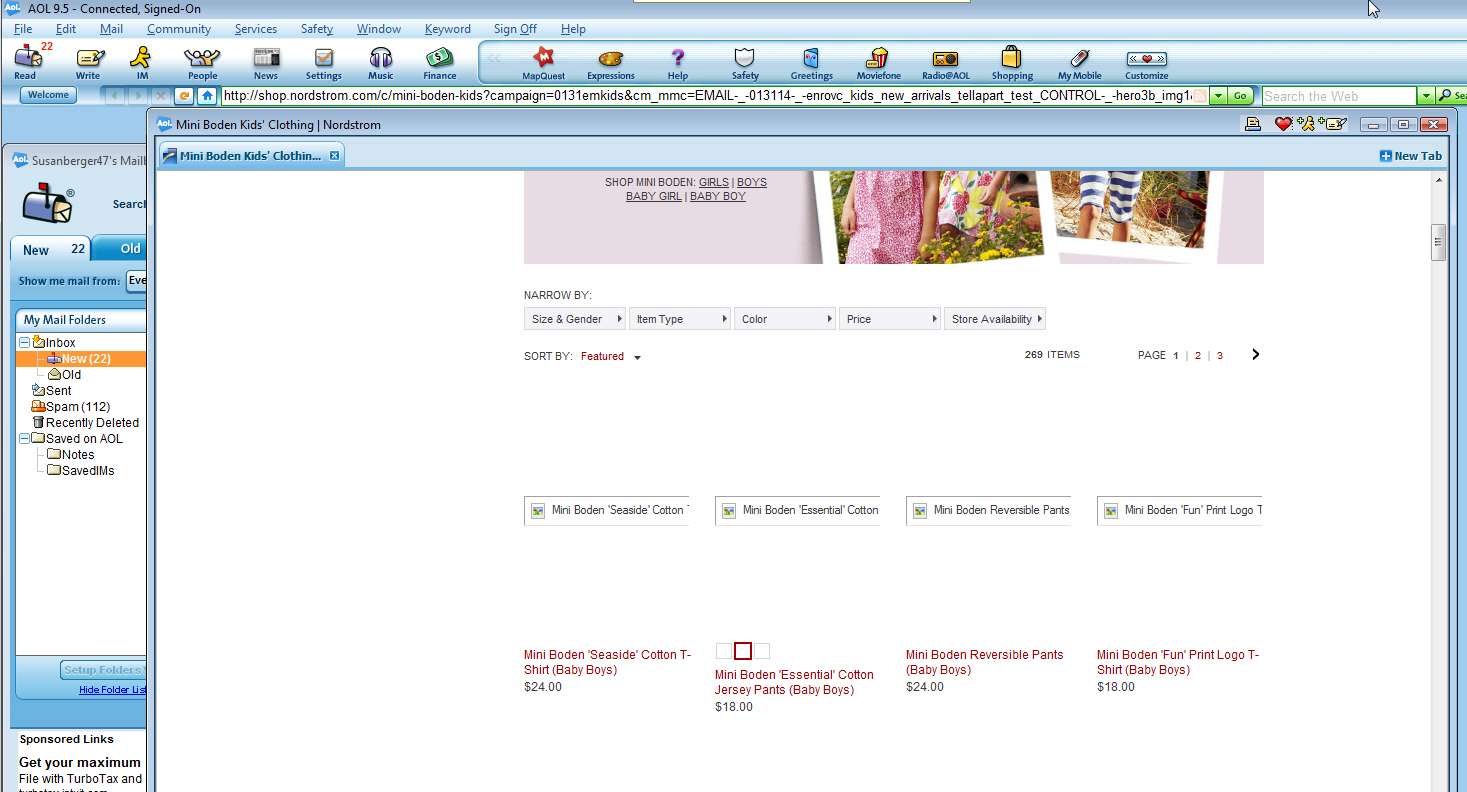The height and width of the screenshot is (792, 1467).
Task: Click the Hide Folder List link
Action: pos(112,690)
